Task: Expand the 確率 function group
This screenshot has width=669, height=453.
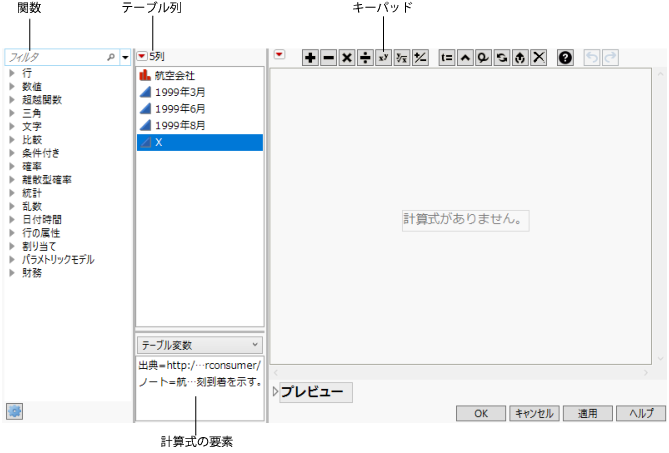Action: click(12, 166)
